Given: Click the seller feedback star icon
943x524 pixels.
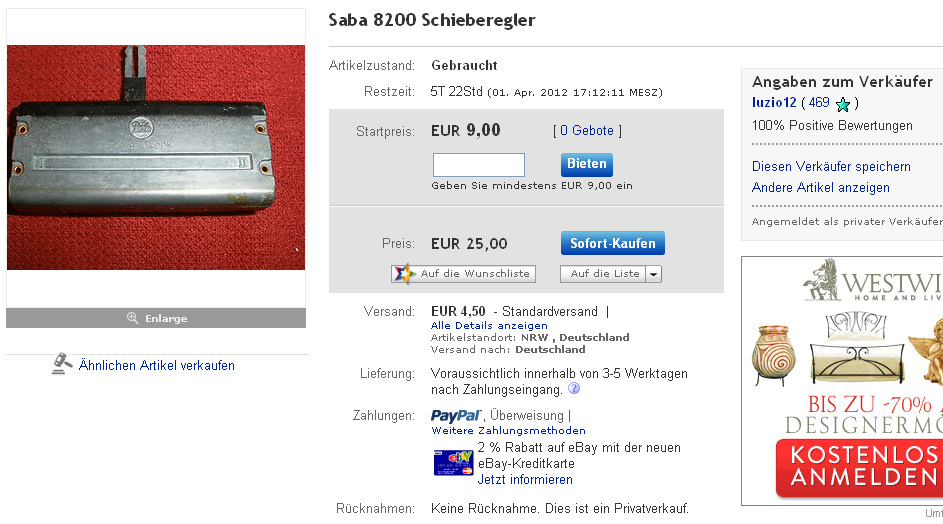Looking at the screenshot, I should (x=843, y=104).
